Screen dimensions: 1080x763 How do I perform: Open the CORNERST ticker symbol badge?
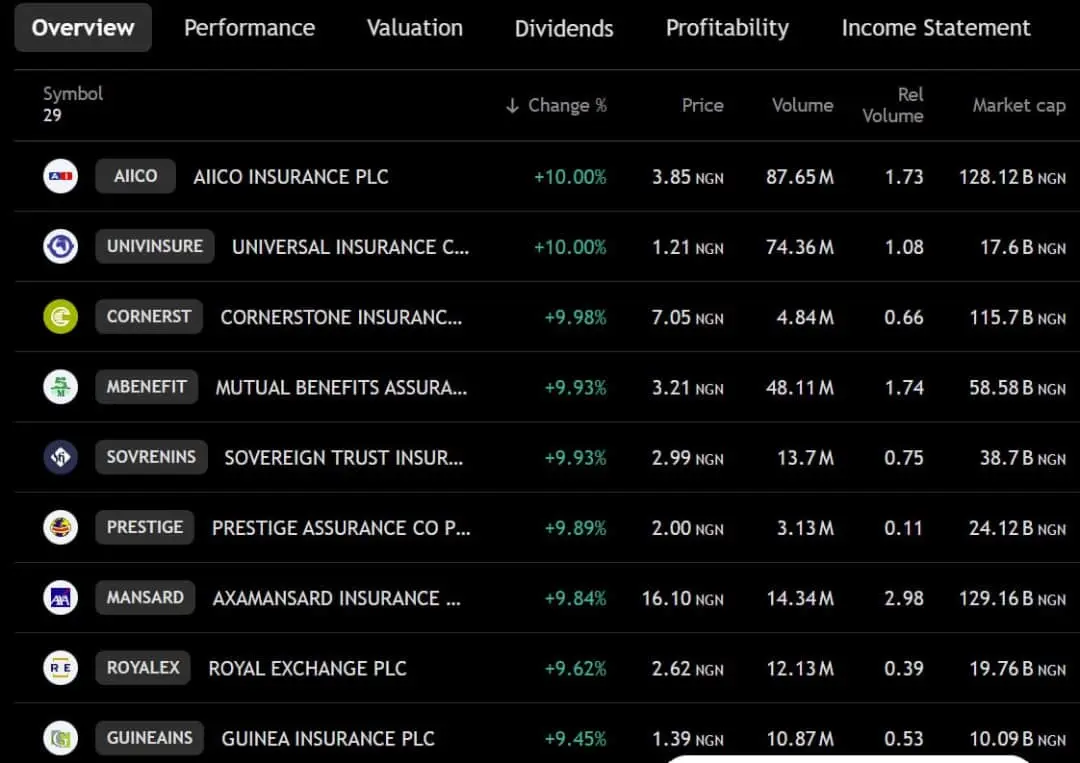click(x=149, y=317)
